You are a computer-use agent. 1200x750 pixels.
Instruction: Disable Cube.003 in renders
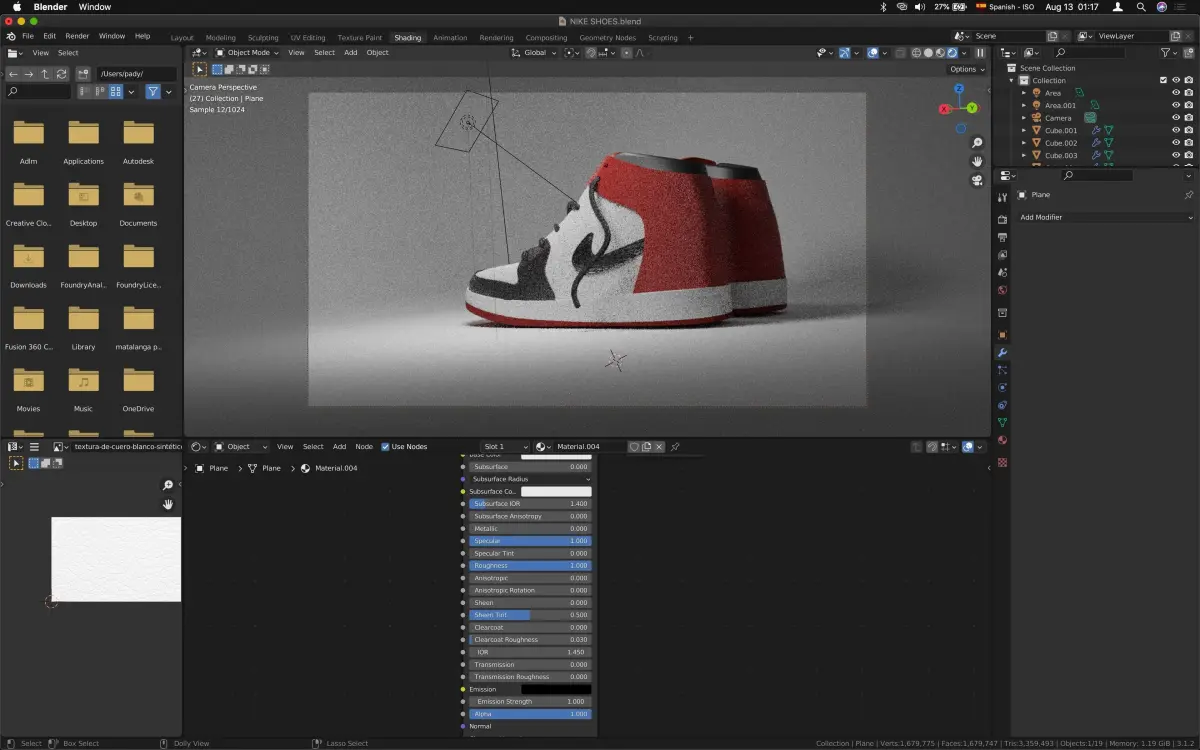tap(1188, 155)
